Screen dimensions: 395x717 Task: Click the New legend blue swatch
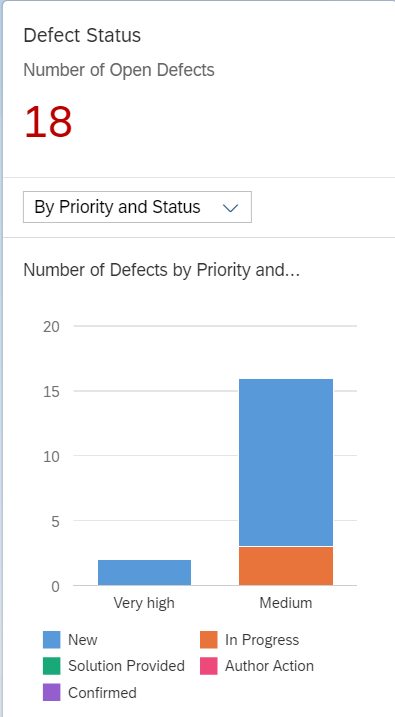(52, 640)
